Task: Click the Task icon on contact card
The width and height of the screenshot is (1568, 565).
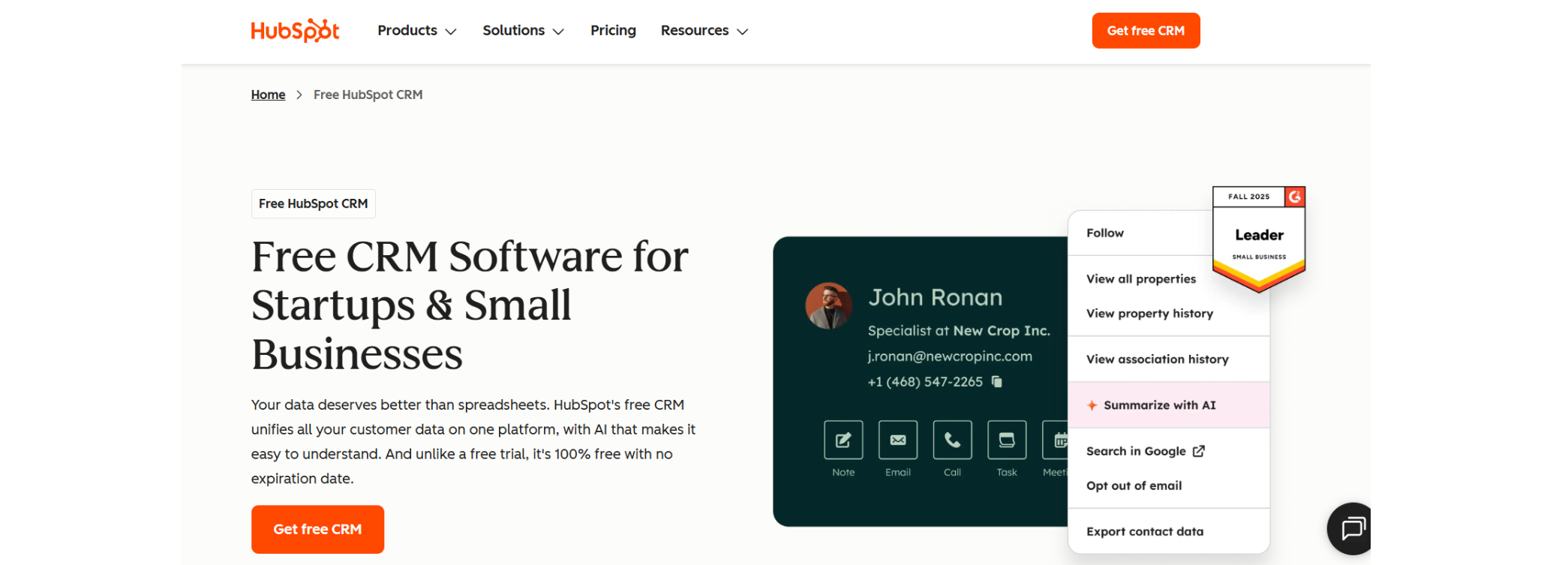Action: pos(1007,440)
